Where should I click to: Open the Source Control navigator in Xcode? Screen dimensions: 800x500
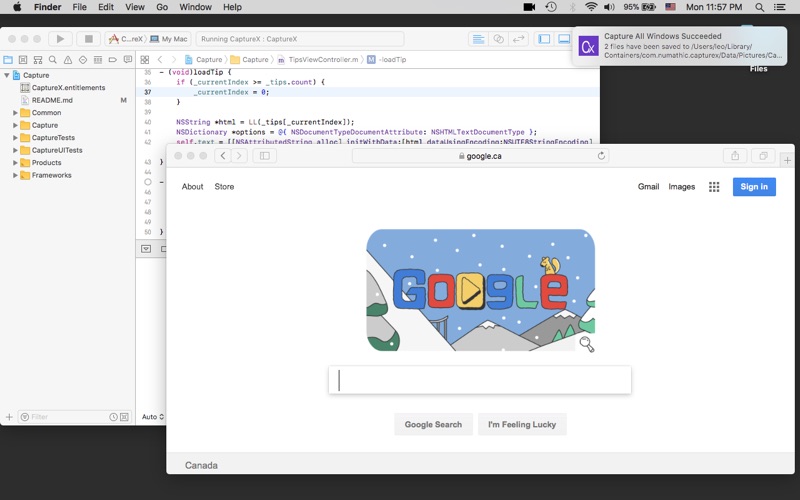coord(22,60)
